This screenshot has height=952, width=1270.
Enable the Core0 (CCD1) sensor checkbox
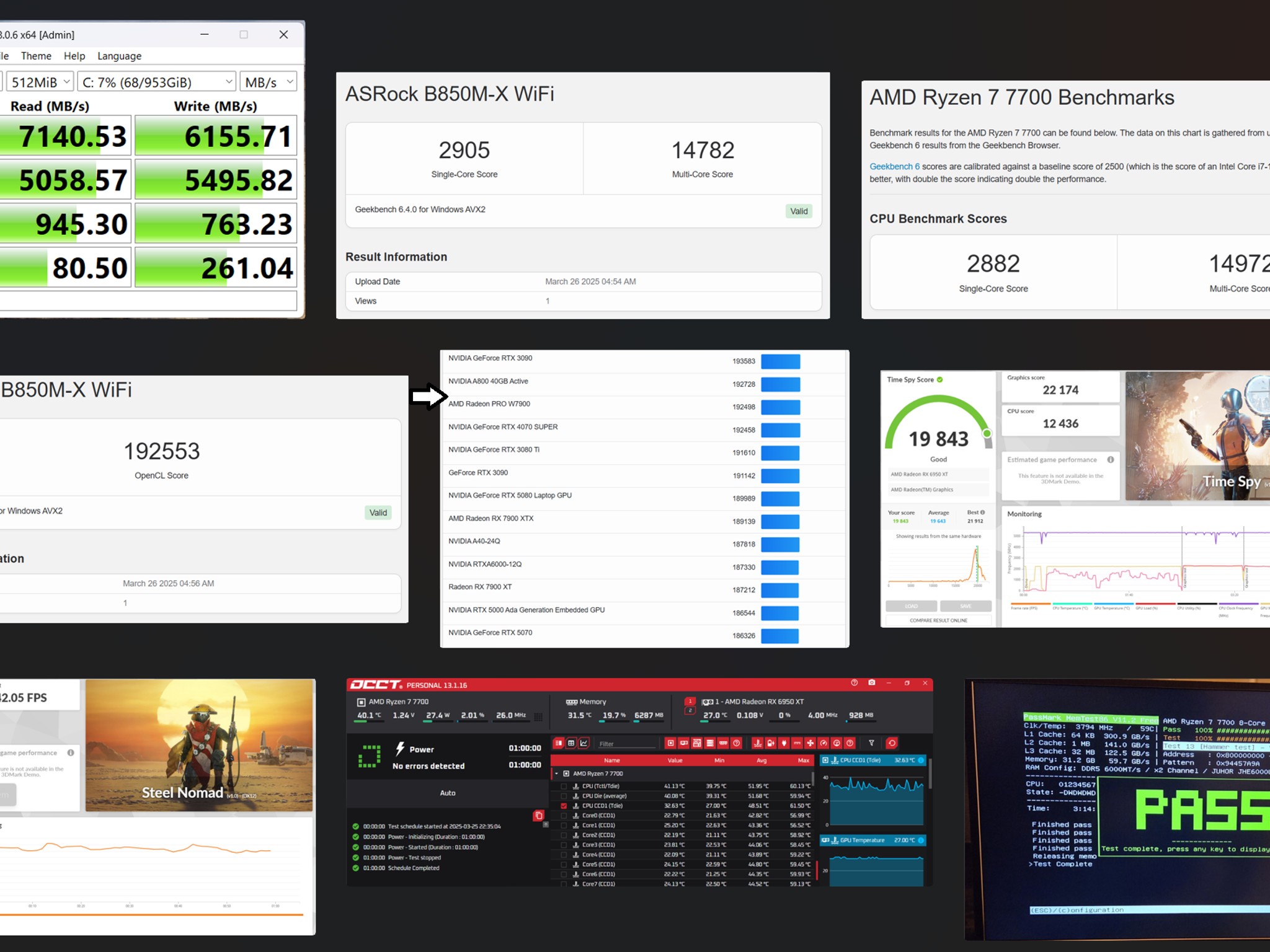point(564,816)
